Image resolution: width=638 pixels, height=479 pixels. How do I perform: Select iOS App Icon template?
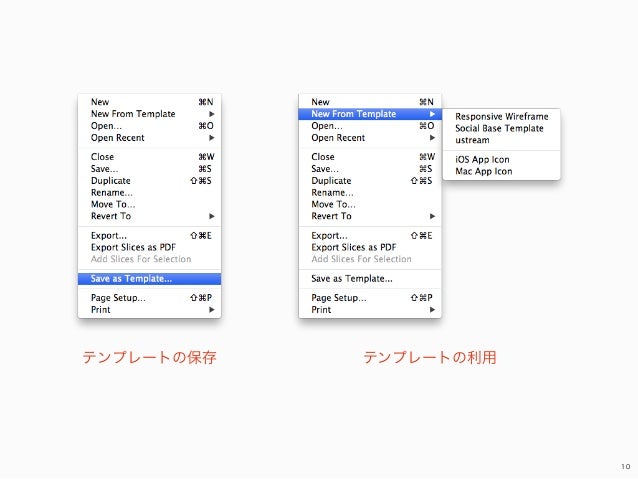click(501, 160)
